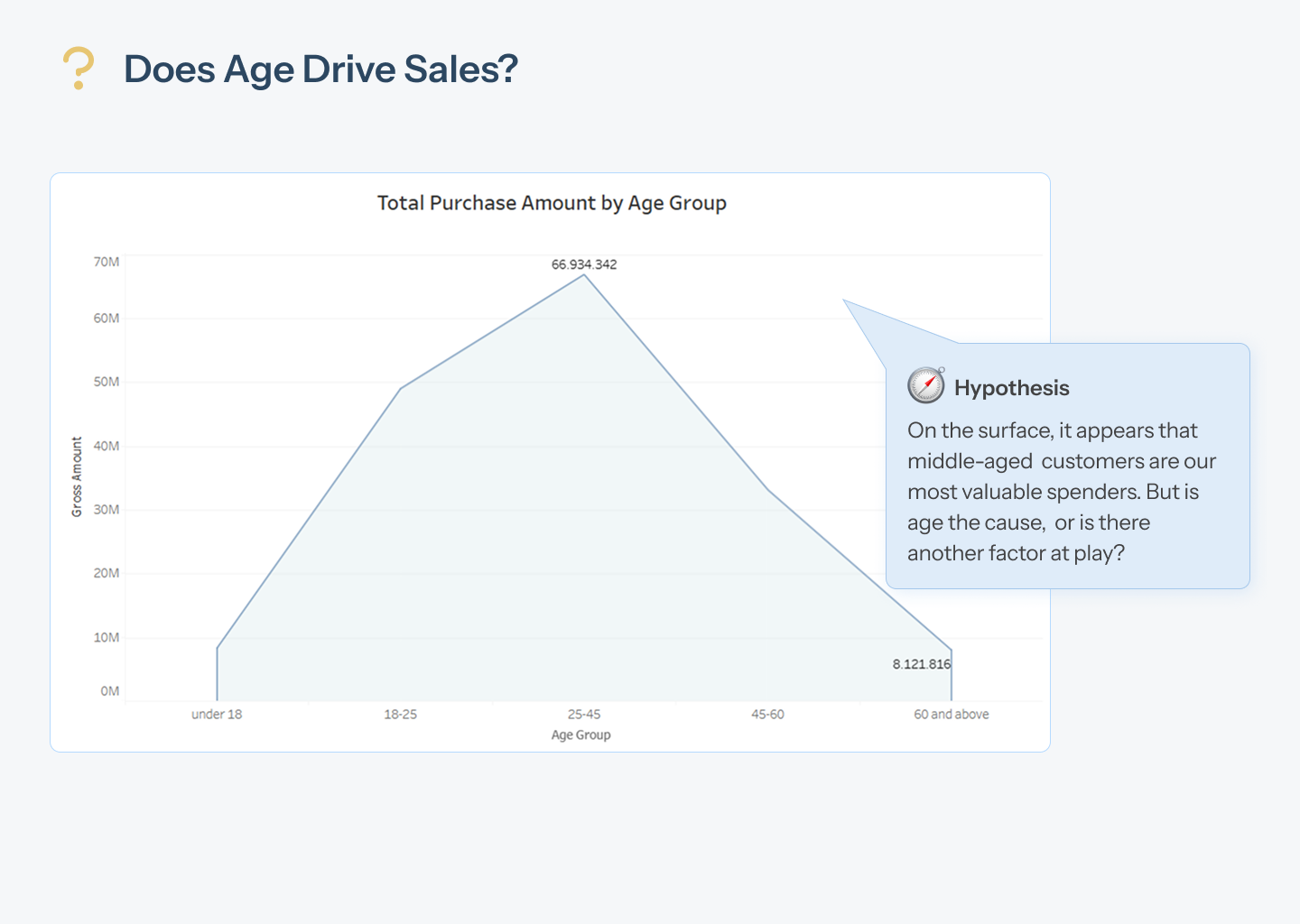Click the 8.121.816 data label
The width and height of the screenshot is (1300, 924).
(922, 664)
